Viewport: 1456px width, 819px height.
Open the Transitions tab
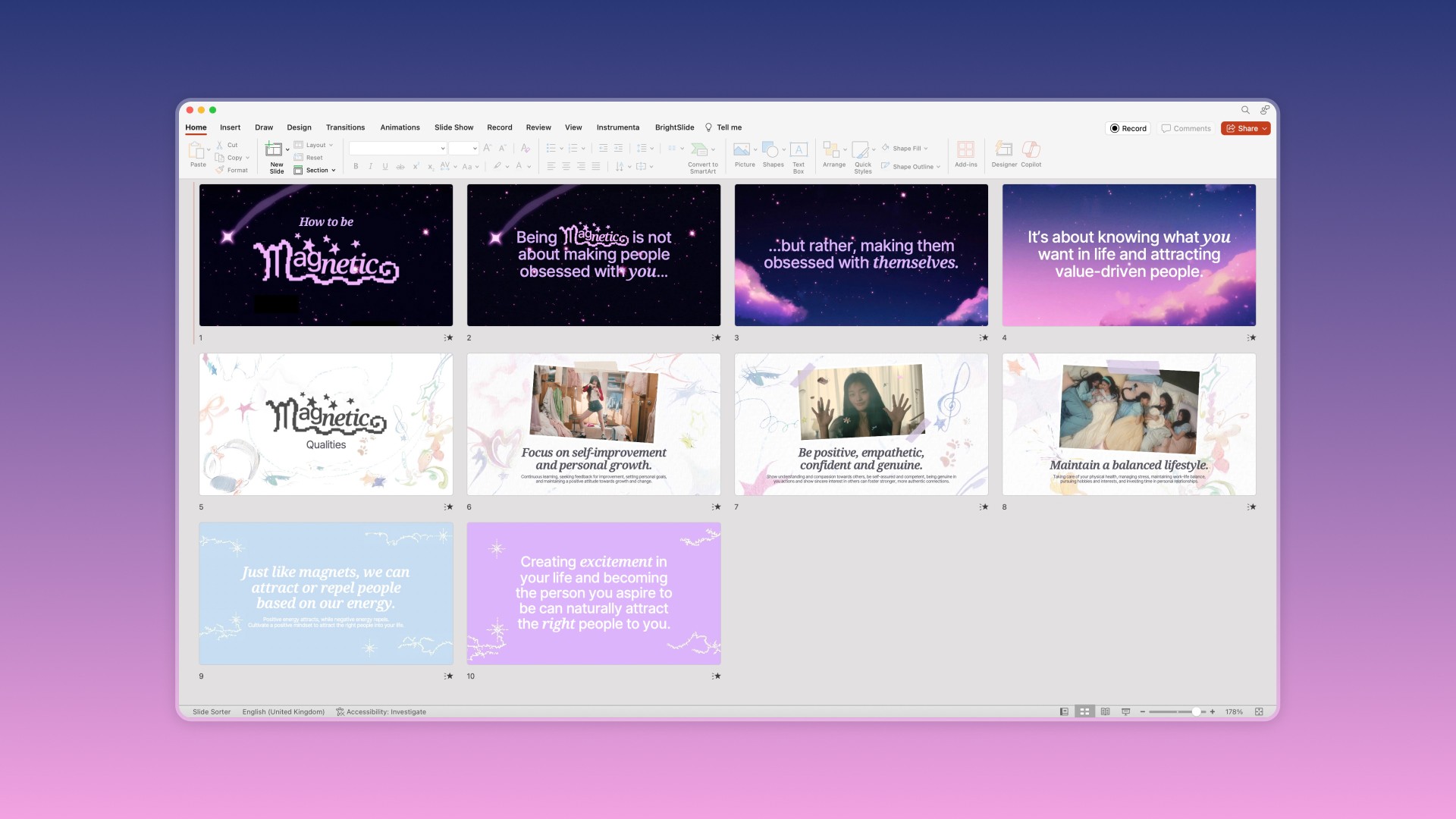(345, 127)
